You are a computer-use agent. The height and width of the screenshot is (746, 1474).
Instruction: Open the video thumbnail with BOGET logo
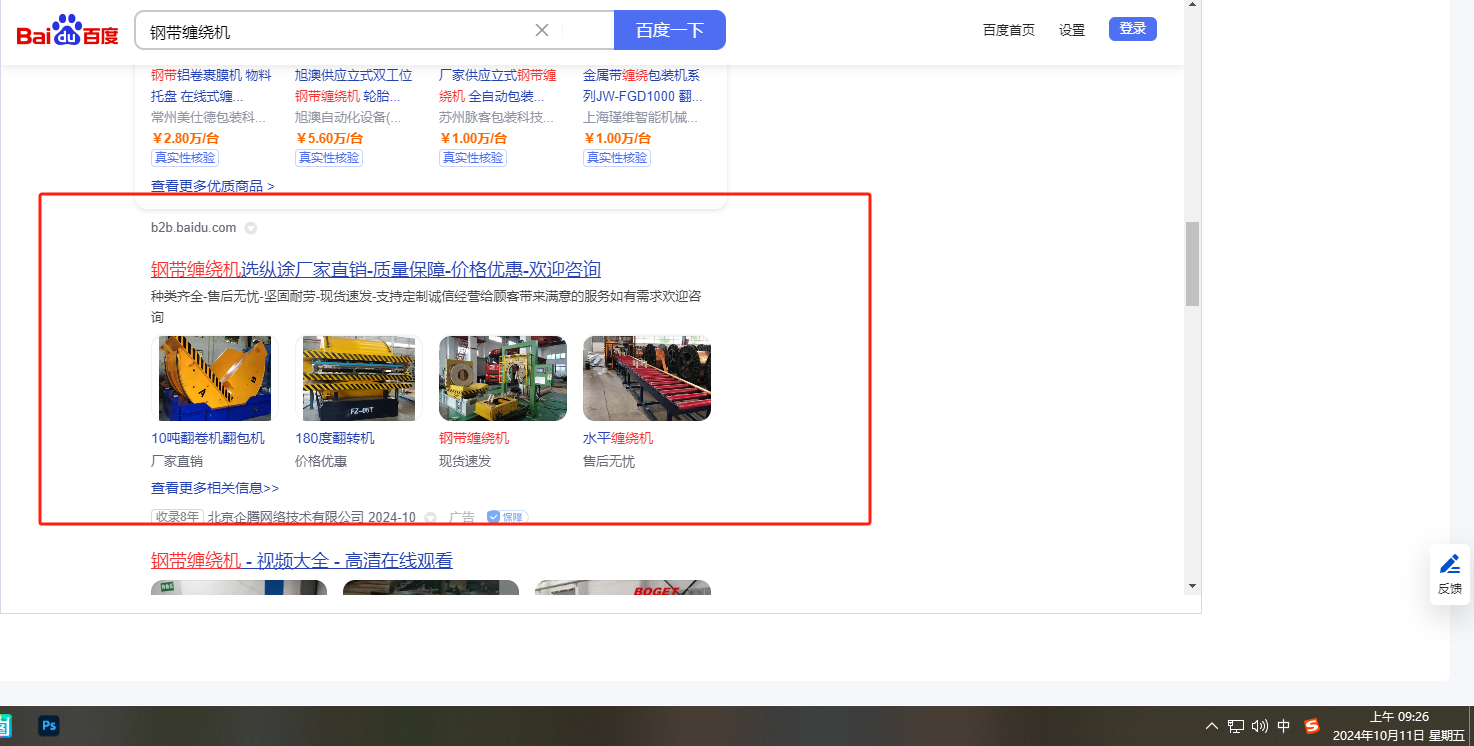coord(623,587)
